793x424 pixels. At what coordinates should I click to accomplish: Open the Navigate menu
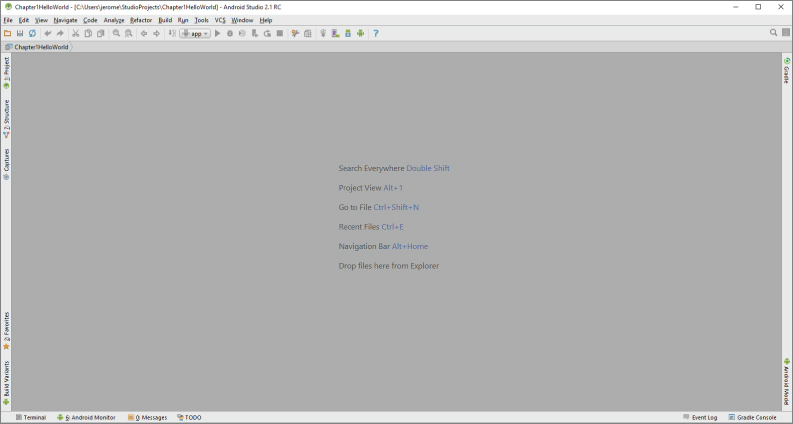[65, 20]
